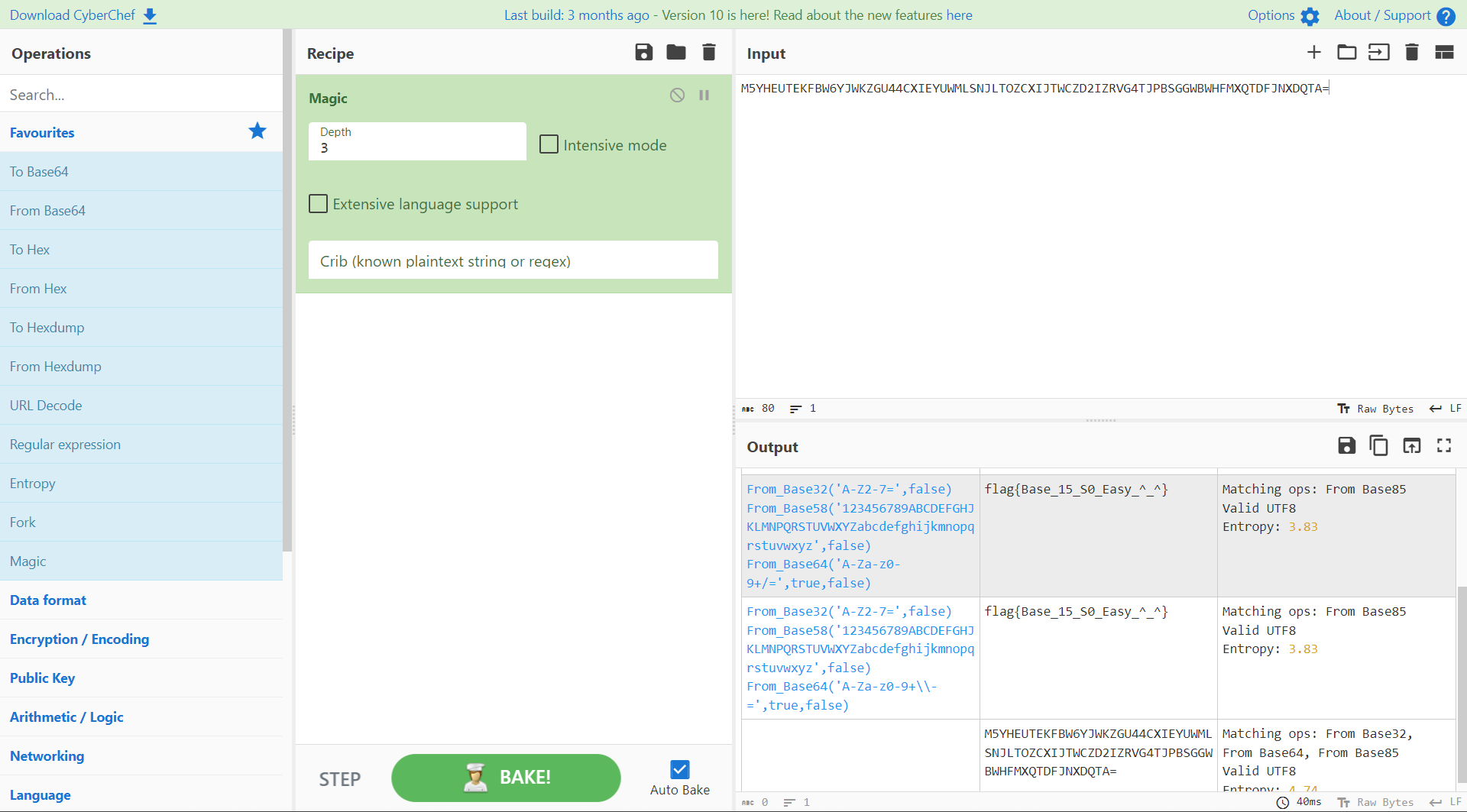Enable Intensive mode checkbox
Image resolution: width=1467 pixels, height=812 pixels.
[549, 144]
